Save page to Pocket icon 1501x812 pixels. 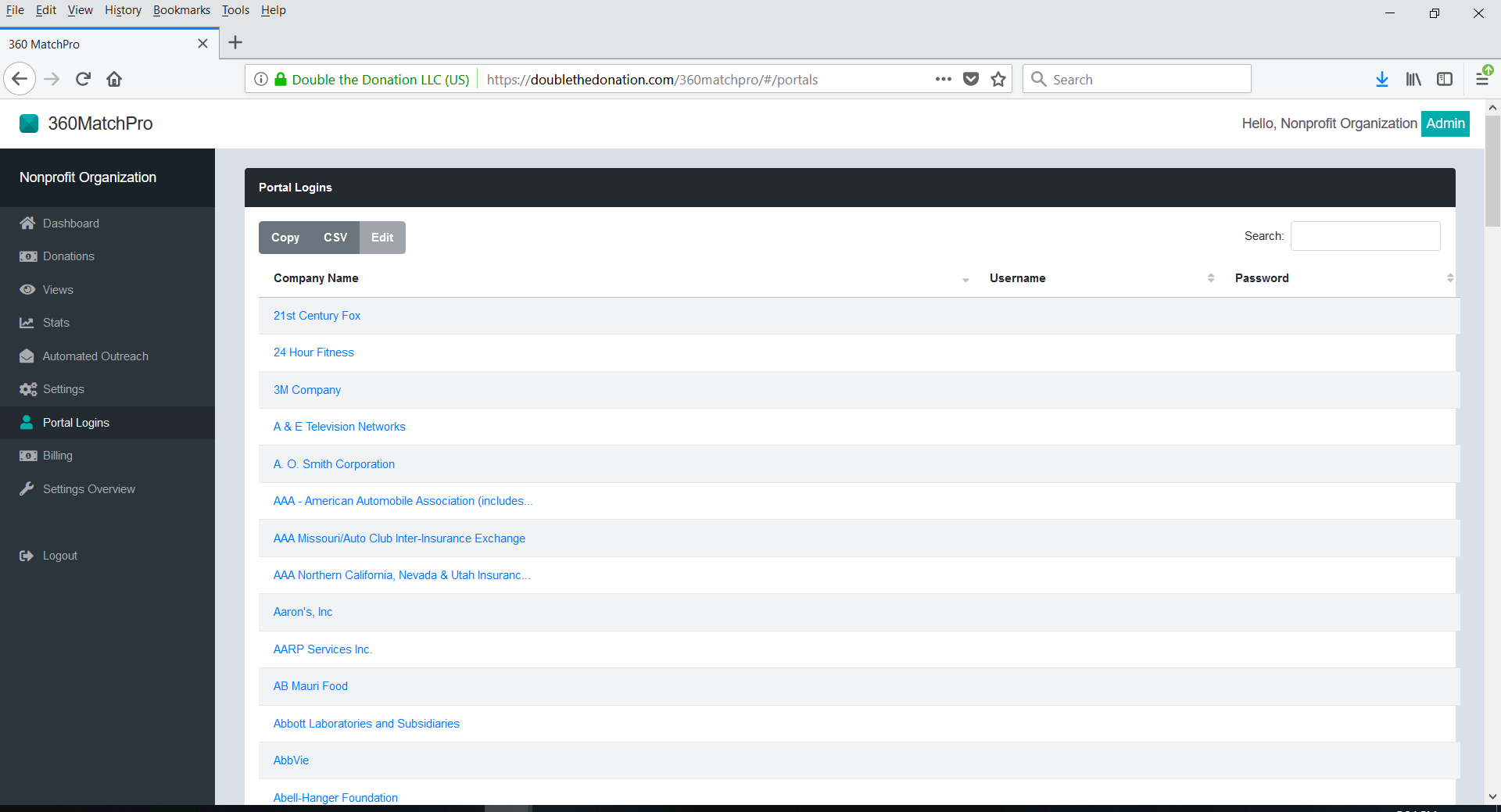[x=971, y=79]
